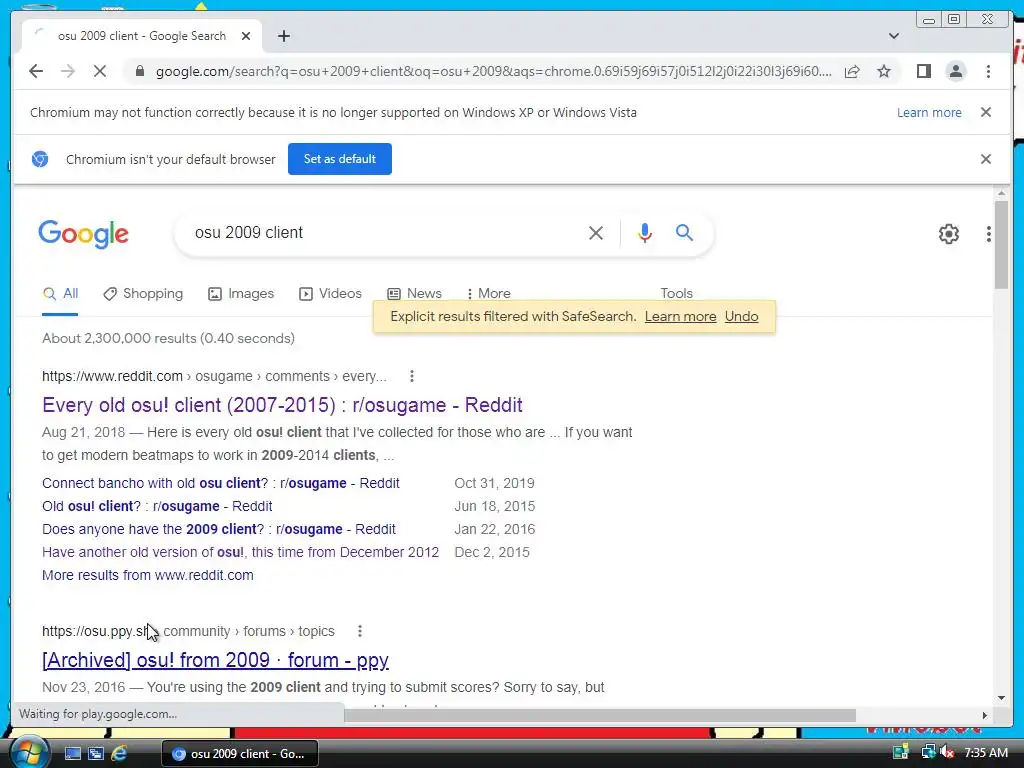Open the profile avatar menu

(955, 71)
